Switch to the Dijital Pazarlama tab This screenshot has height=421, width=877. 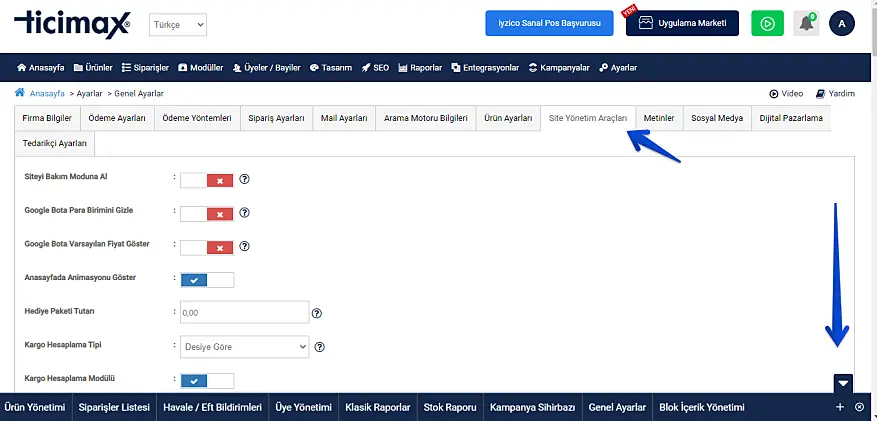coord(791,119)
